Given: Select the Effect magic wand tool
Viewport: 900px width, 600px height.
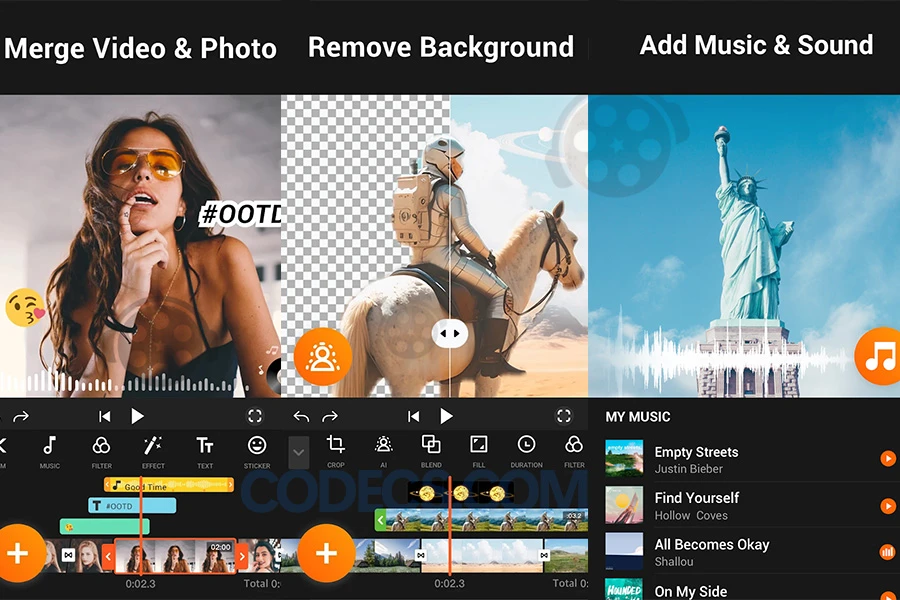Looking at the screenshot, I should pos(153,449).
